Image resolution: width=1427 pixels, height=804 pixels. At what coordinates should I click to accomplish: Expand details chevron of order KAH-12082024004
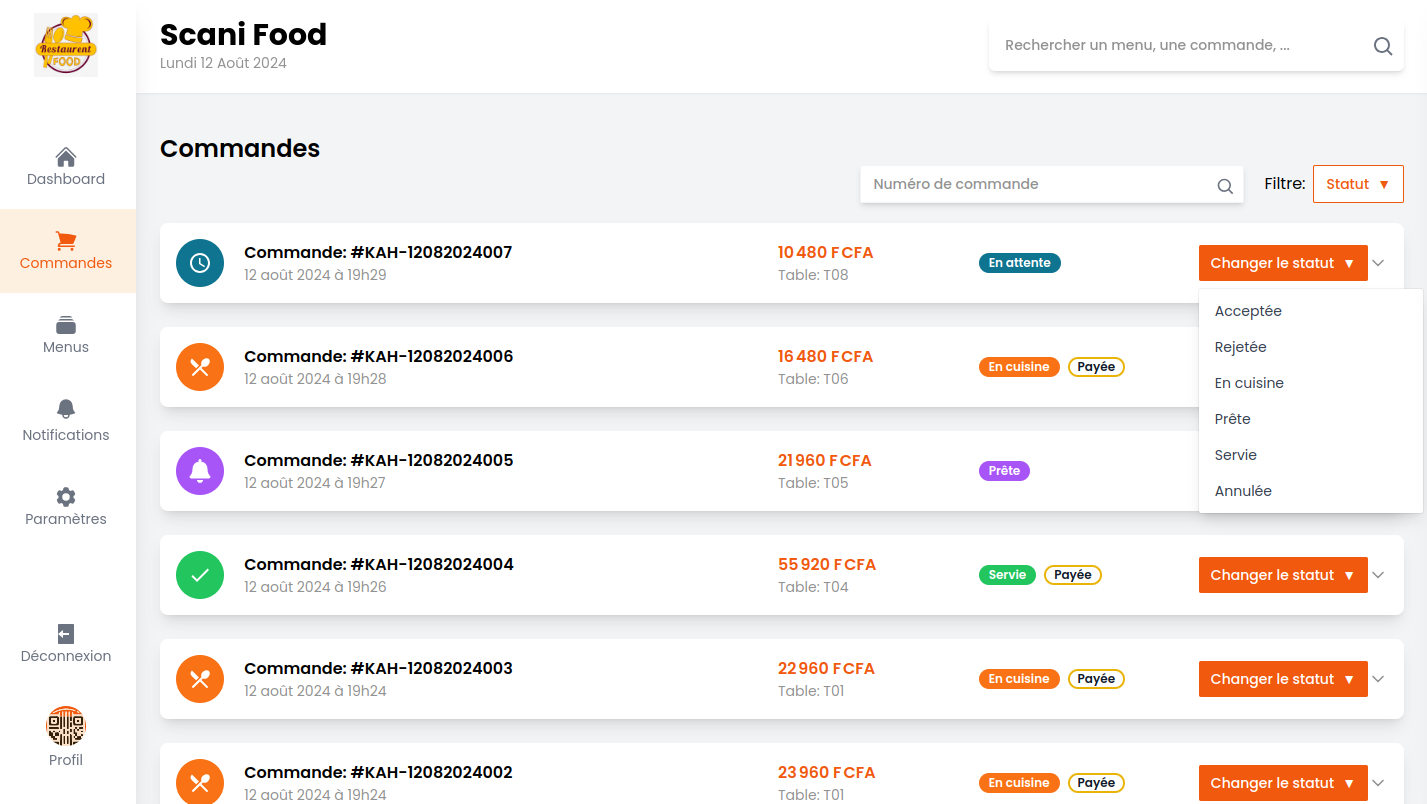pyautogui.click(x=1378, y=575)
